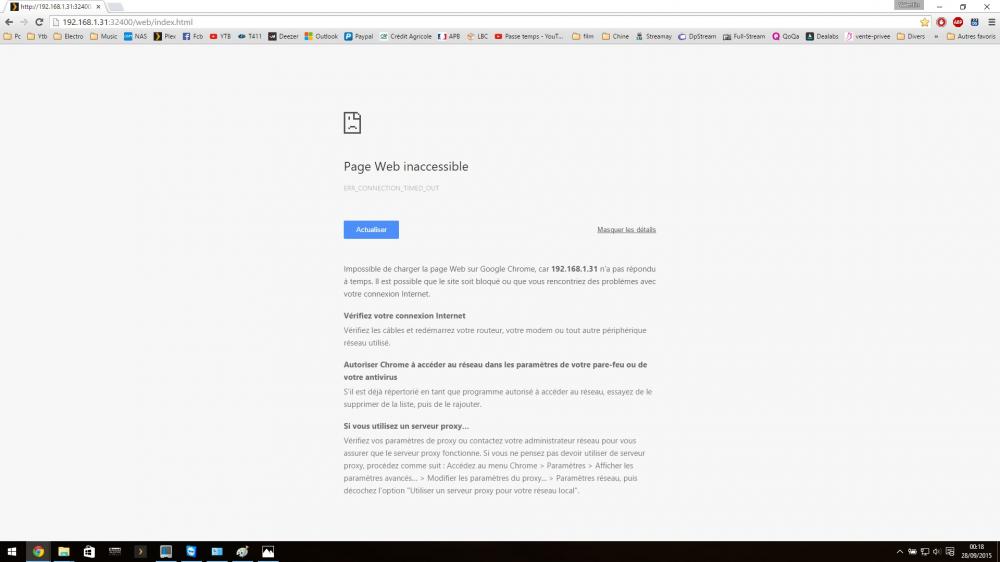Open the Action Center notification icon
The width and height of the screenshot is (1000, 562).
(x=950, y=552)
